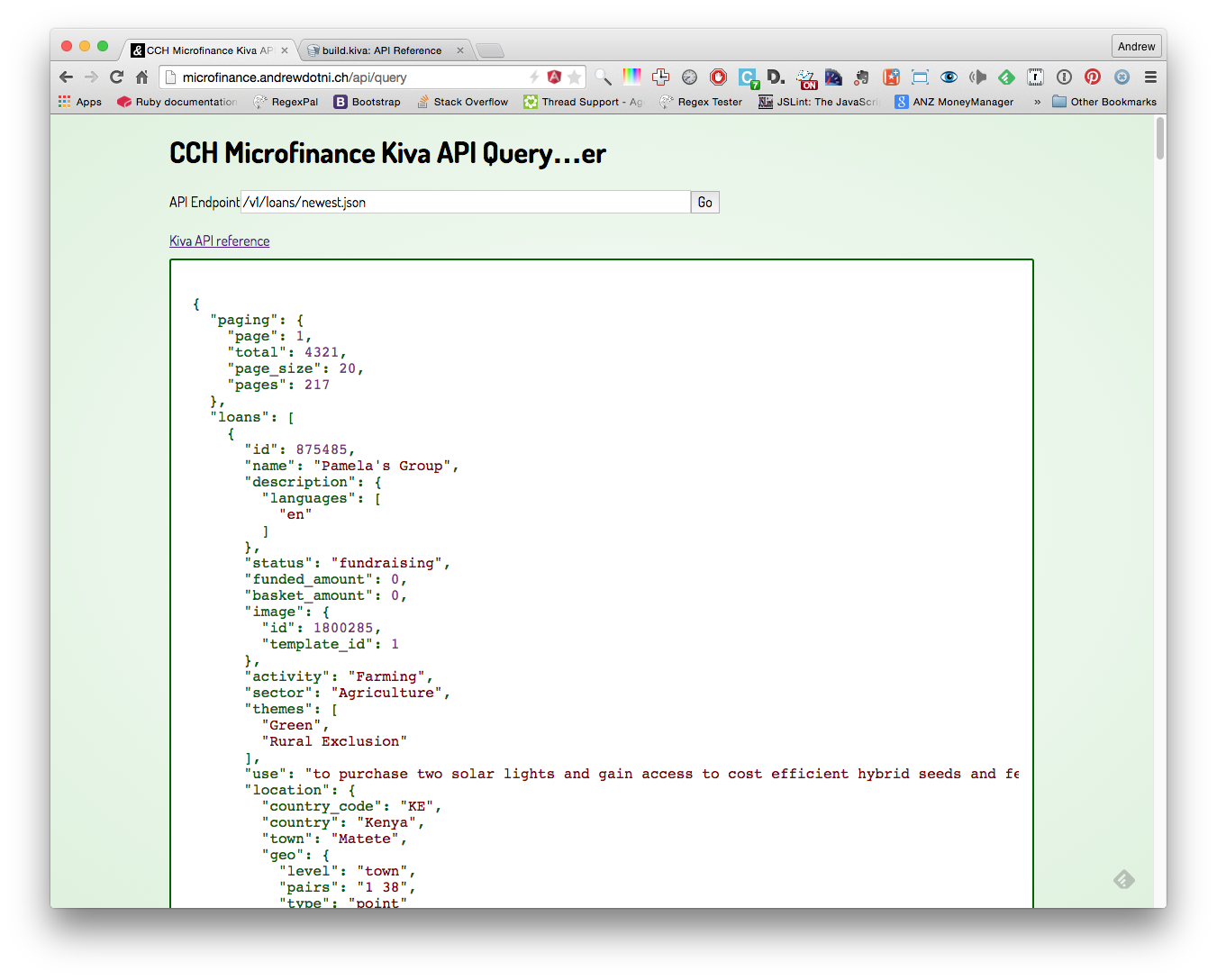The height and width of the screenshot is (980, 1217).
Task: Click the circled info extension icon
Action: point(1064,77)
